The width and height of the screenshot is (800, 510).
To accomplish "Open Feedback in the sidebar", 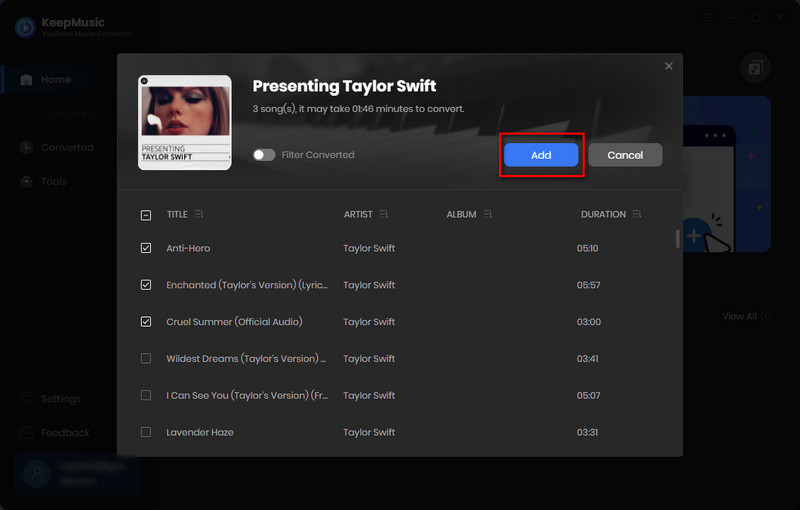I will [59, 433].
